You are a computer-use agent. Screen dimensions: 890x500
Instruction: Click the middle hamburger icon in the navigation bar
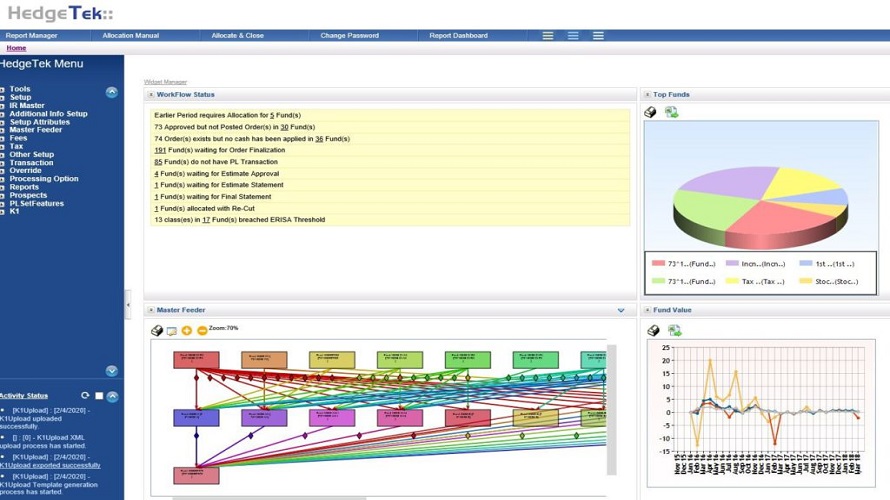click(x=573, y=35)
